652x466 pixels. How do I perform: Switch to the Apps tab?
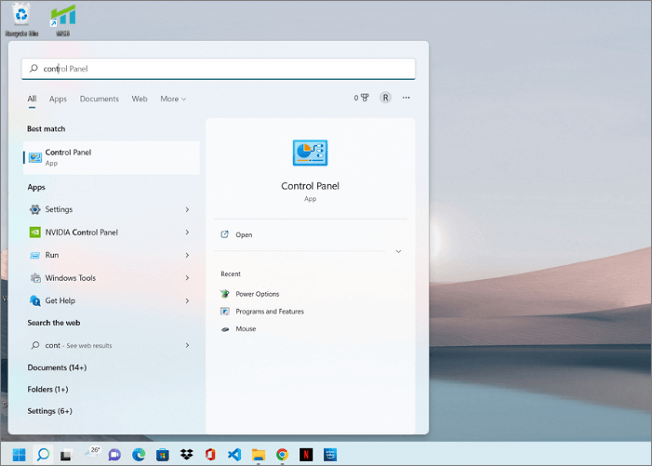click(x=58, y=99)
